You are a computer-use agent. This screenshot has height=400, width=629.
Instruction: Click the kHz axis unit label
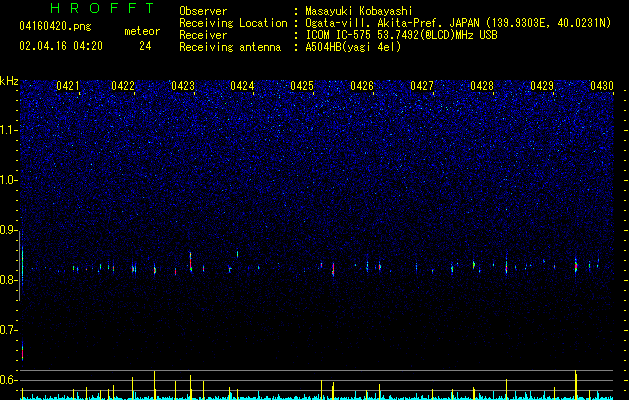pyautogui.click(x=9, y=81)
